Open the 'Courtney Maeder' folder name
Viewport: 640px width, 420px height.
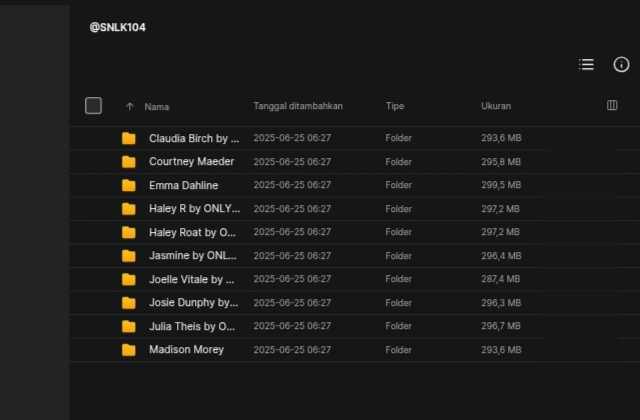click(x=191, y=162)
